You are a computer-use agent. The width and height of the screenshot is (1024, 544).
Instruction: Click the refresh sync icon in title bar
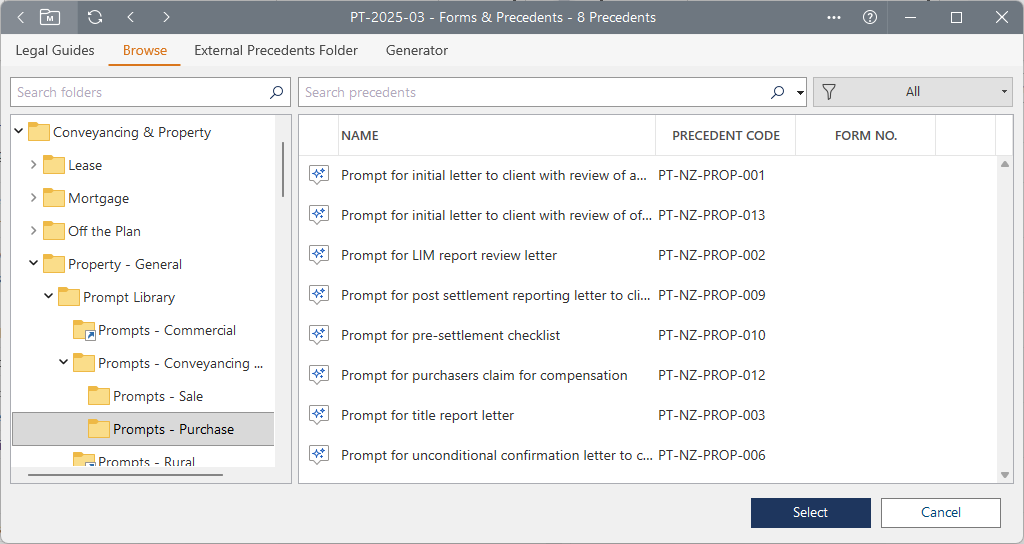pos(95,18)
